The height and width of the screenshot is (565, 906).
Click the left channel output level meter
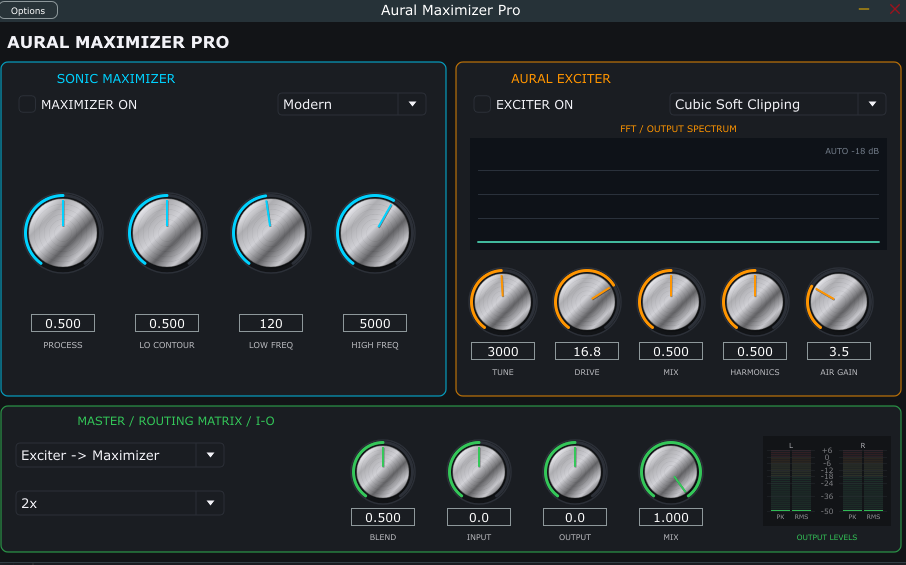coord(790,481)
